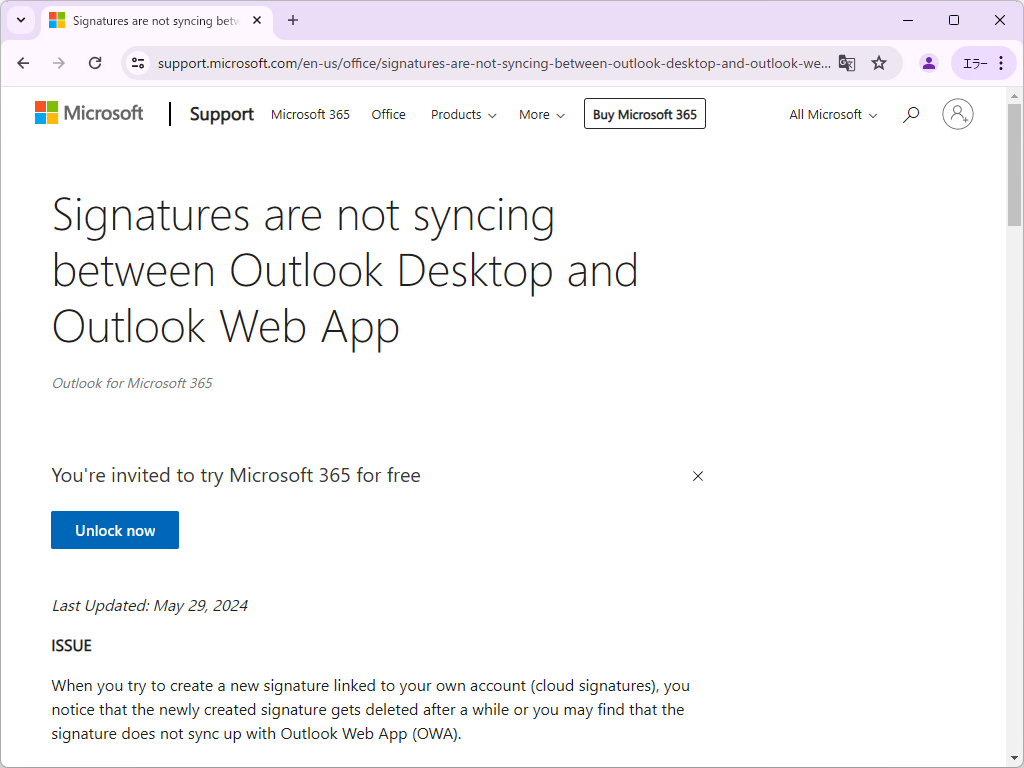Image resolution: width=1024 pixels, height=768 pixels.
Task: Open Chrome profile icon
Action: (x=929, y=63)
